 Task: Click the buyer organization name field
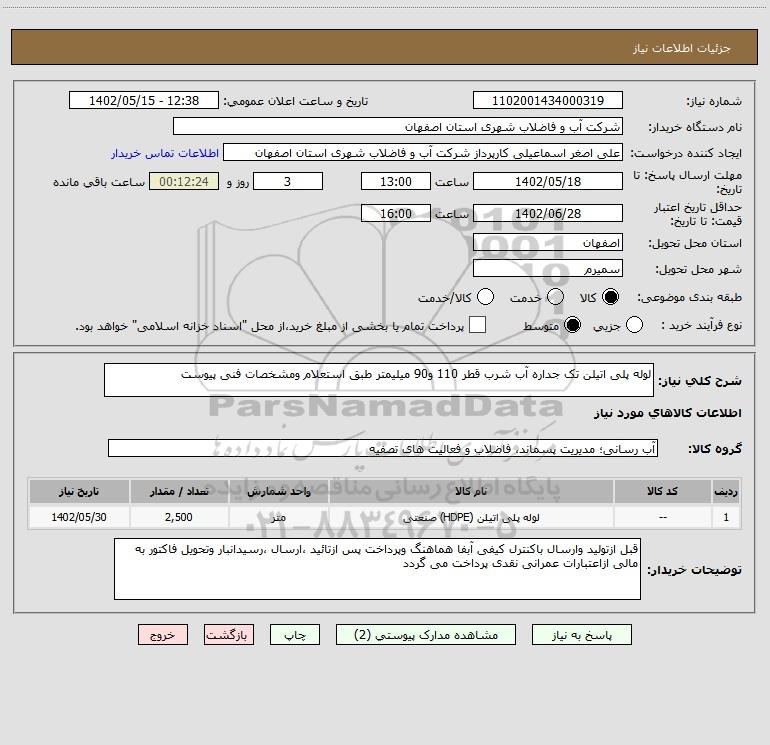point(398,126)
